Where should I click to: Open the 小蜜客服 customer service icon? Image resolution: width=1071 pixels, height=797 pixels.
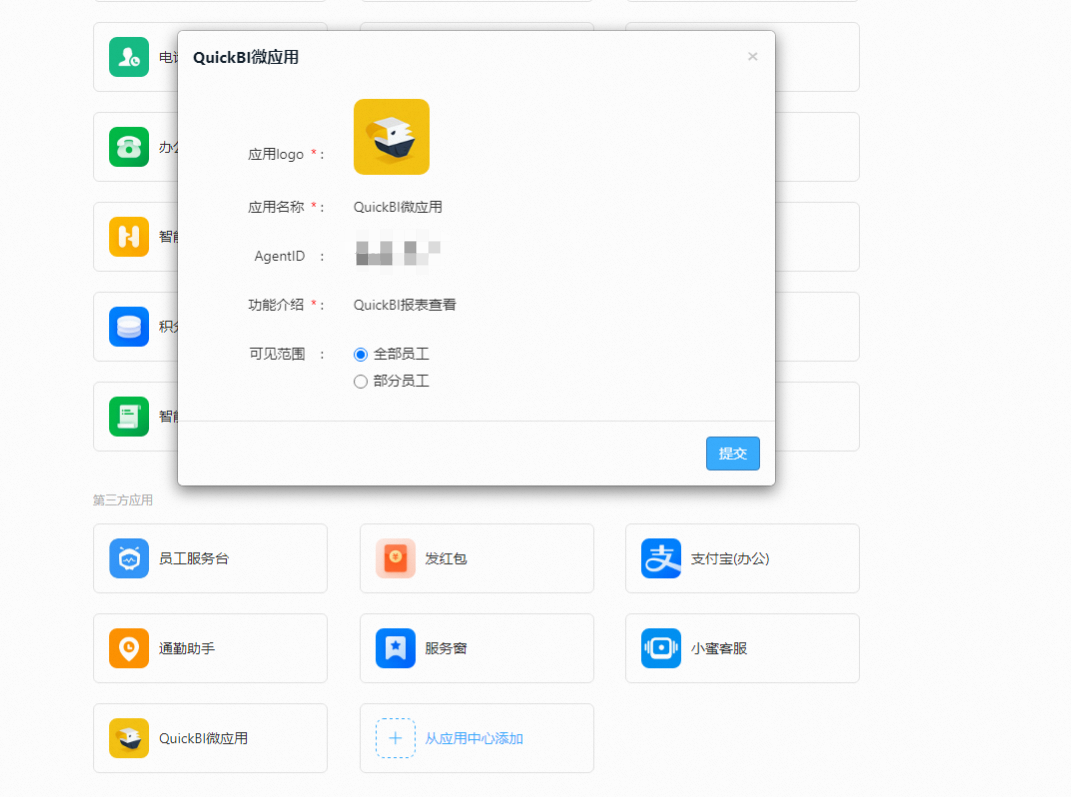(661, 648)
